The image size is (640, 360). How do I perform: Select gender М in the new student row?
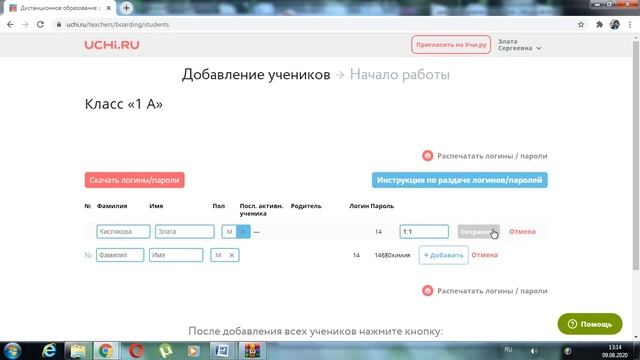[x=218, y=255]
